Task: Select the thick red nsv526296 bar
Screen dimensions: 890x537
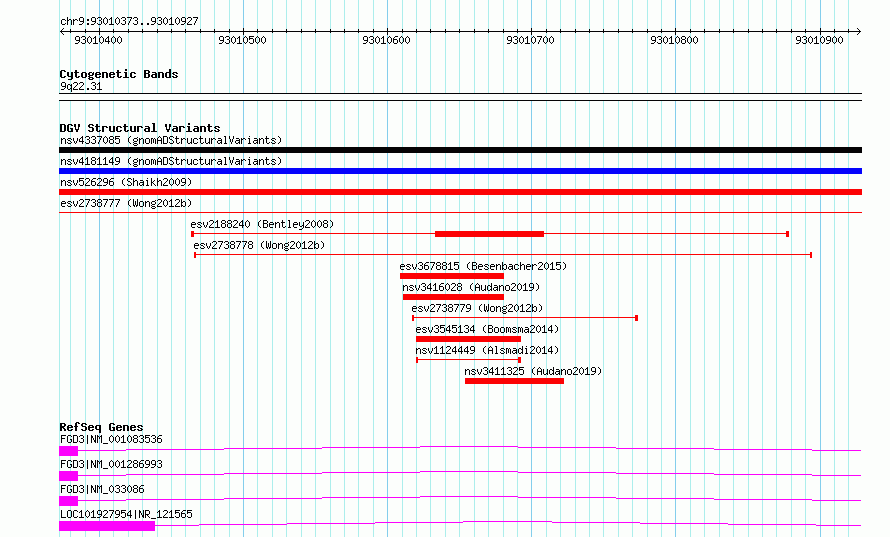Action: (x=460, y=192)
